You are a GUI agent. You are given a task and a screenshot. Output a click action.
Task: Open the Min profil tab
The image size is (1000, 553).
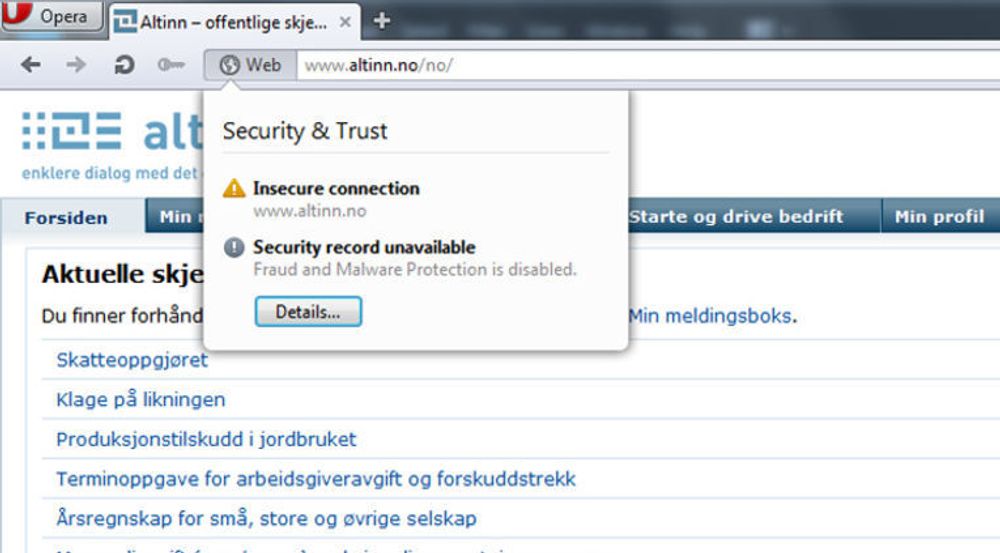pos(939,217)
